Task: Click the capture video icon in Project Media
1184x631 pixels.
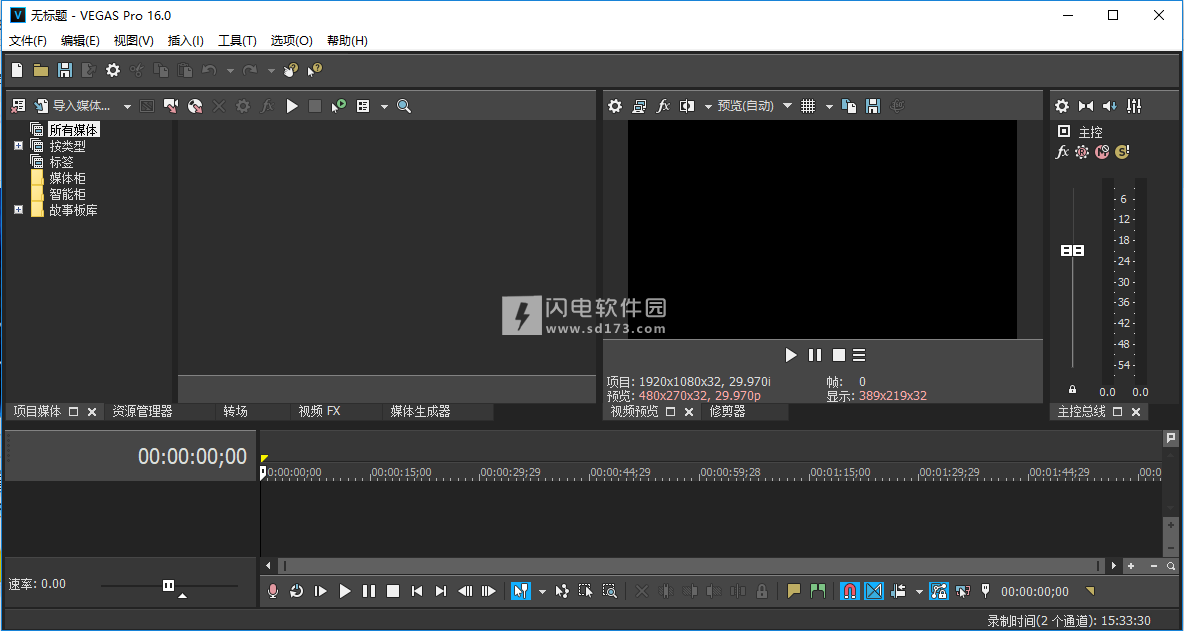Action: (x=171, y=106)
